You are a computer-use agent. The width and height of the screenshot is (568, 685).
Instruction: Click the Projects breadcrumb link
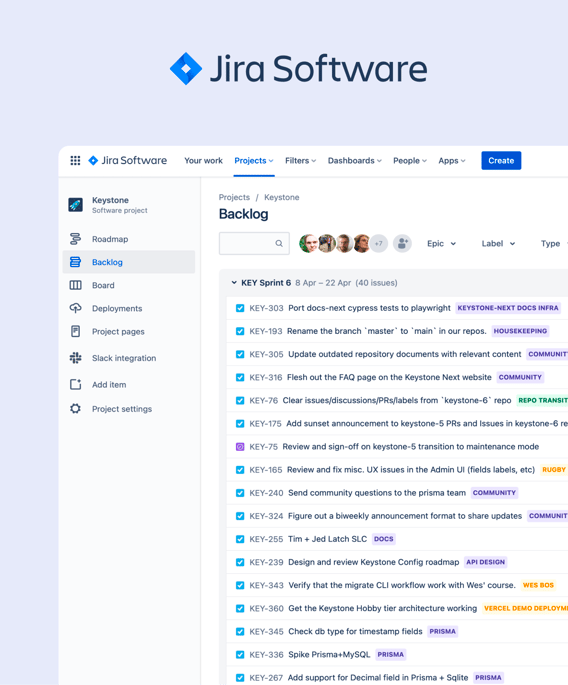pyautogui.click(x=234, y=197)
